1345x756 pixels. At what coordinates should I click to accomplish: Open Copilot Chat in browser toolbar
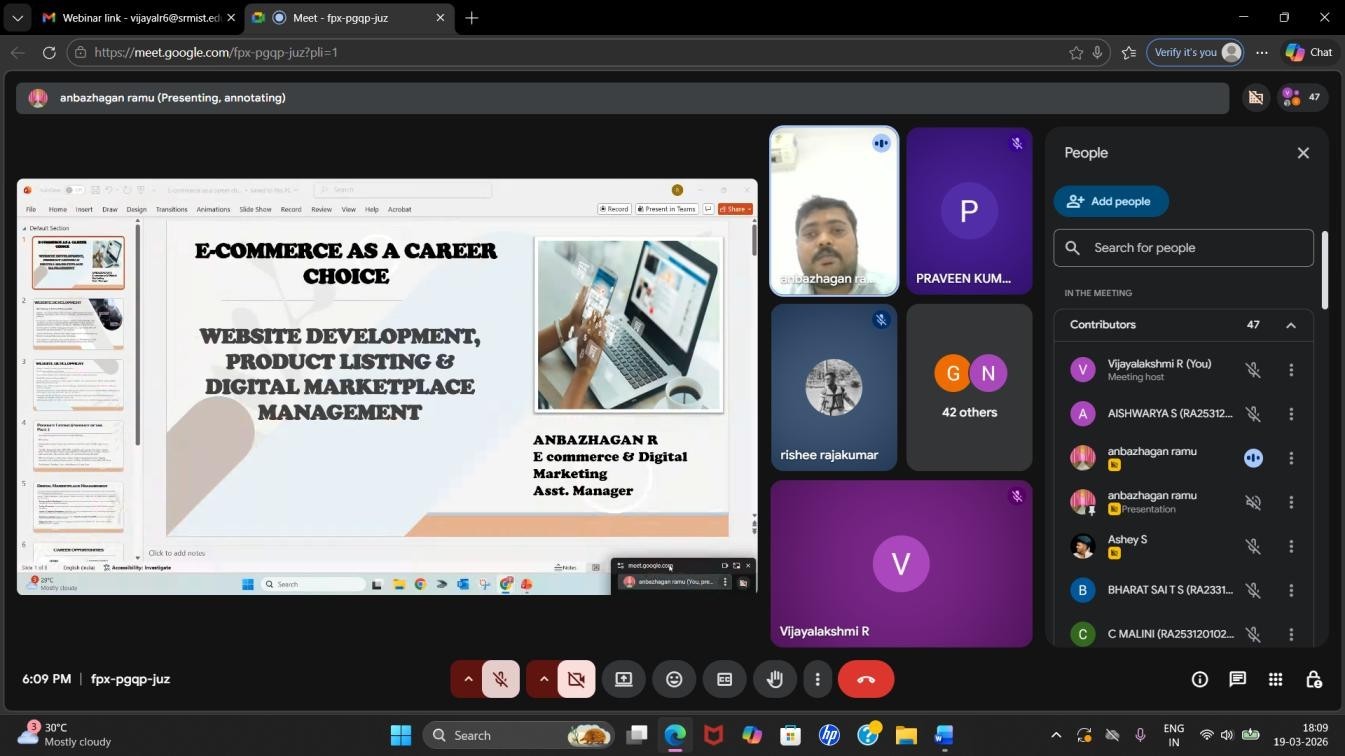(x=1309, y=52)
